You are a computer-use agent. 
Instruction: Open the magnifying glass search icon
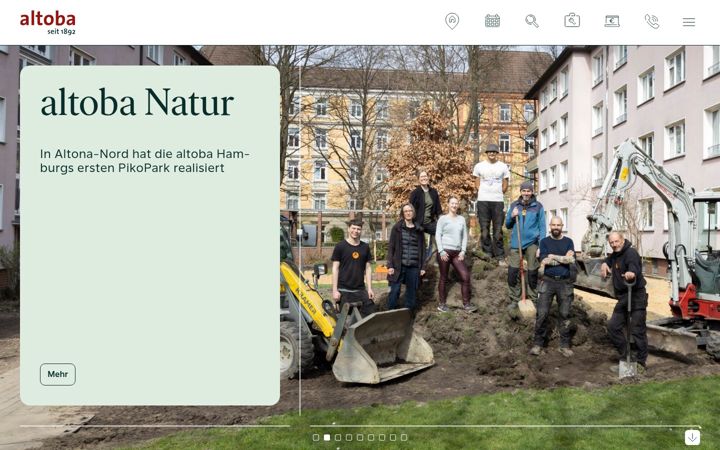coord(532,21)
